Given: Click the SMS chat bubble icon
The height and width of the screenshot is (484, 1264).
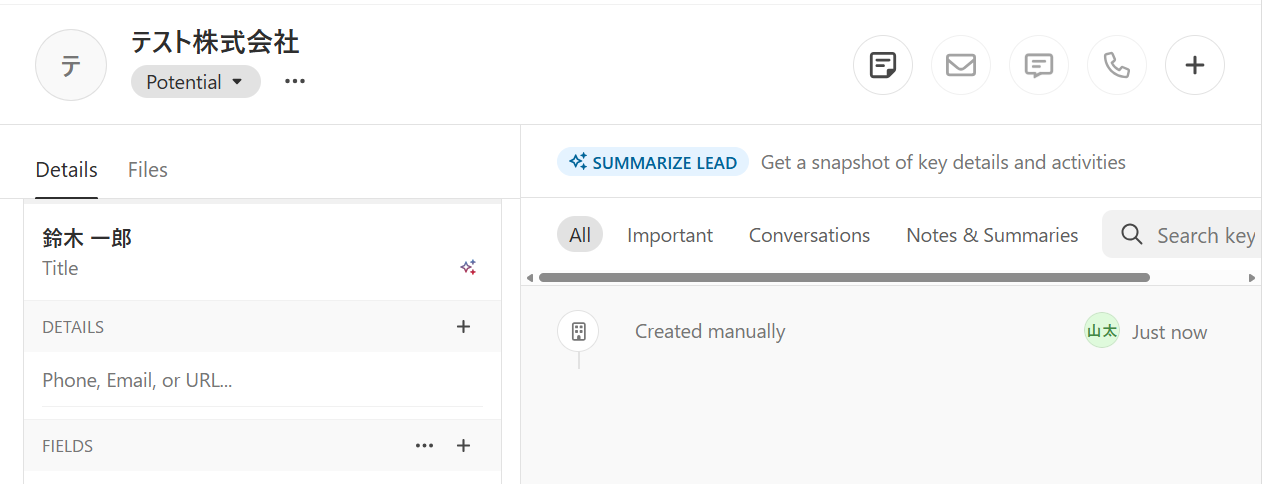Looking at the screenshot, I should point(1039,66).
